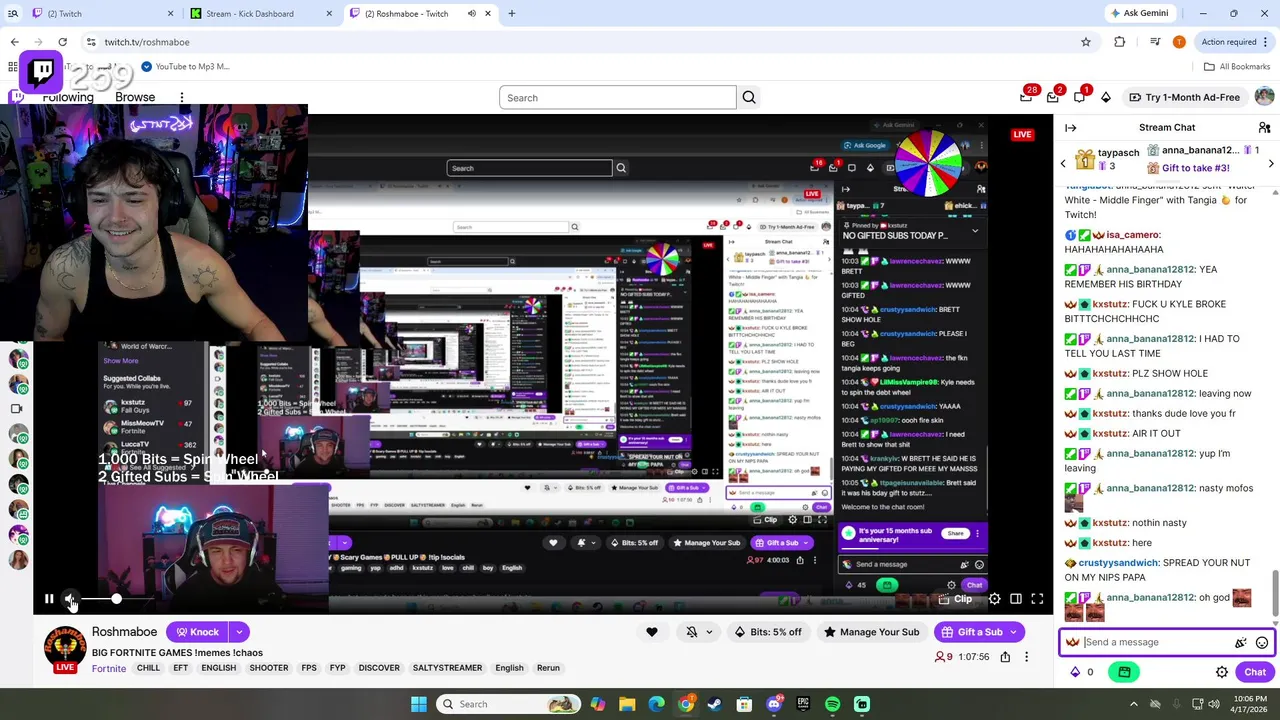Open the green channel points rewards button
Screen dimensions: 1280x720
tap(1124, 672)
